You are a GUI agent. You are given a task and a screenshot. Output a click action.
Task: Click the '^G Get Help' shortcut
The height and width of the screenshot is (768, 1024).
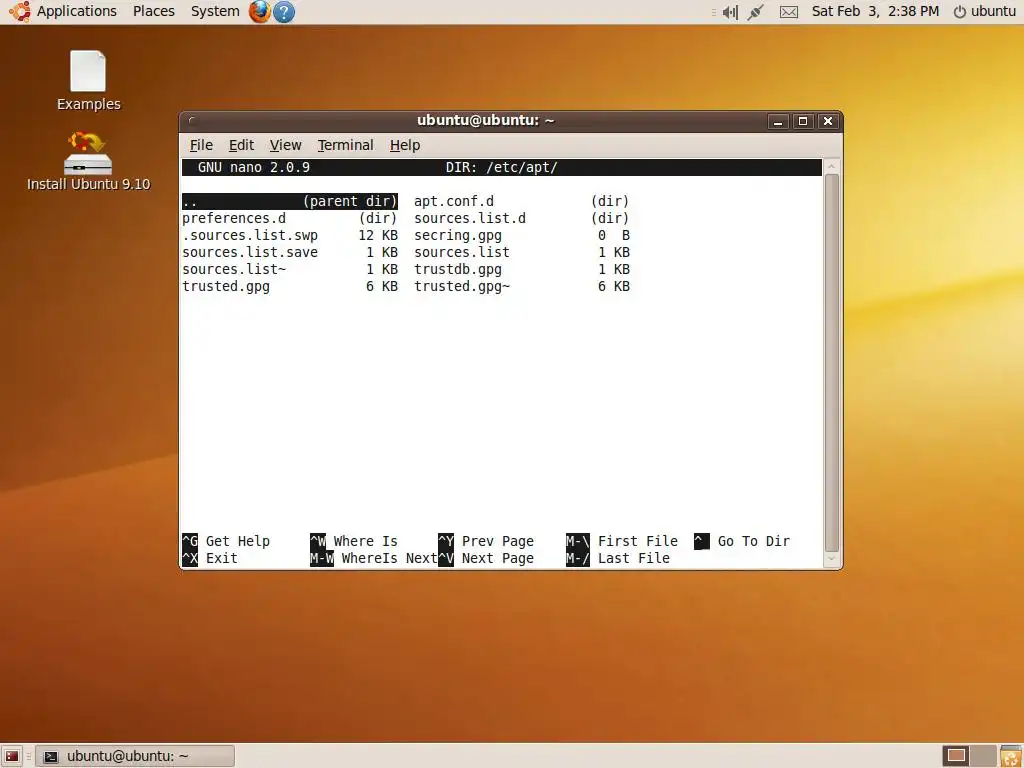pyautogui.click(x=226, y=541)
